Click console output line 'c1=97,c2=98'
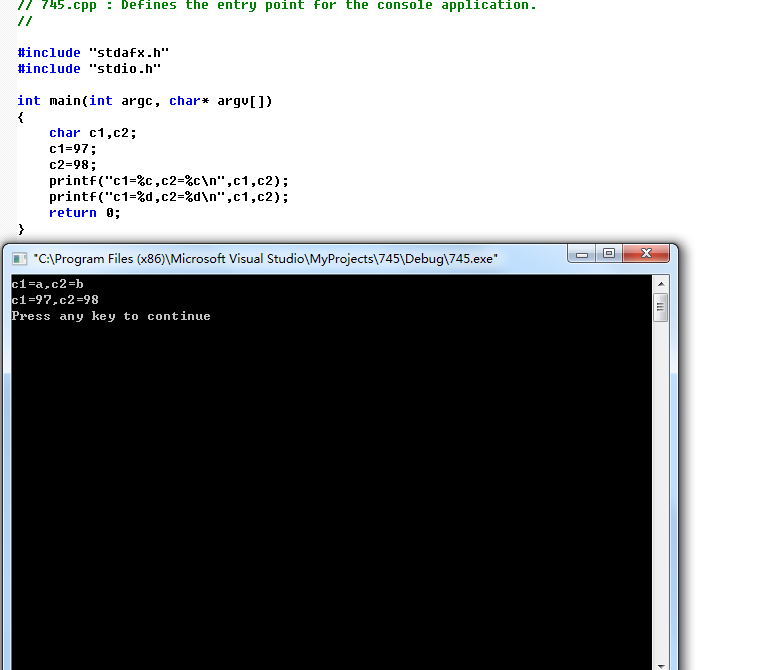The width and height of the screenshot is (773, 670). [x=55, y=300]
